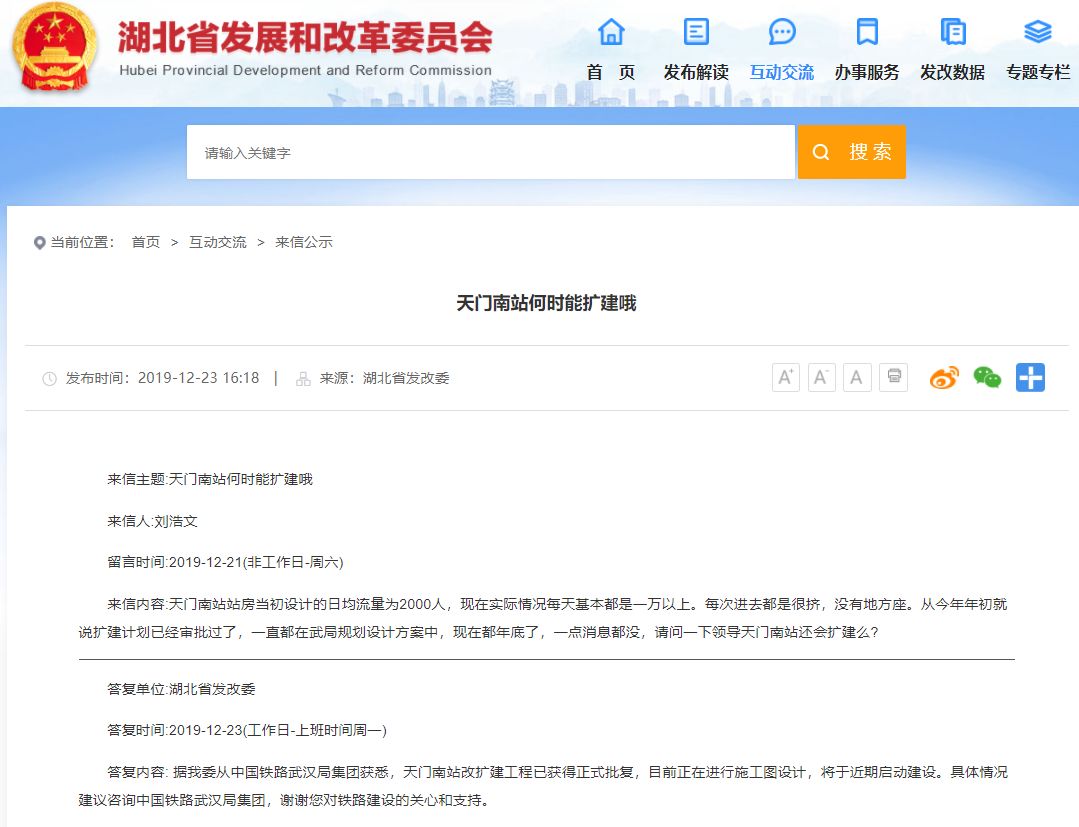Screen dimensions: 1079x827
Task: Click the 湖北省发展和改革委员会 site title
Action: [305, 38]
